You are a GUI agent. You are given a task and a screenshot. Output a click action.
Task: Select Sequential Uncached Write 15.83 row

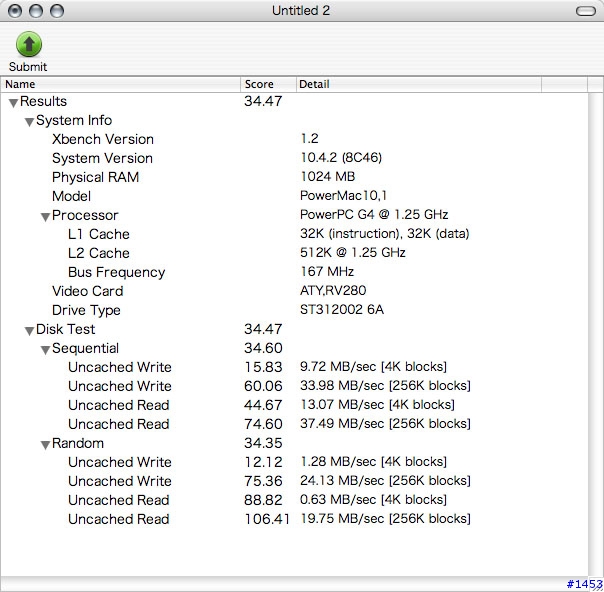pos(294,367)
